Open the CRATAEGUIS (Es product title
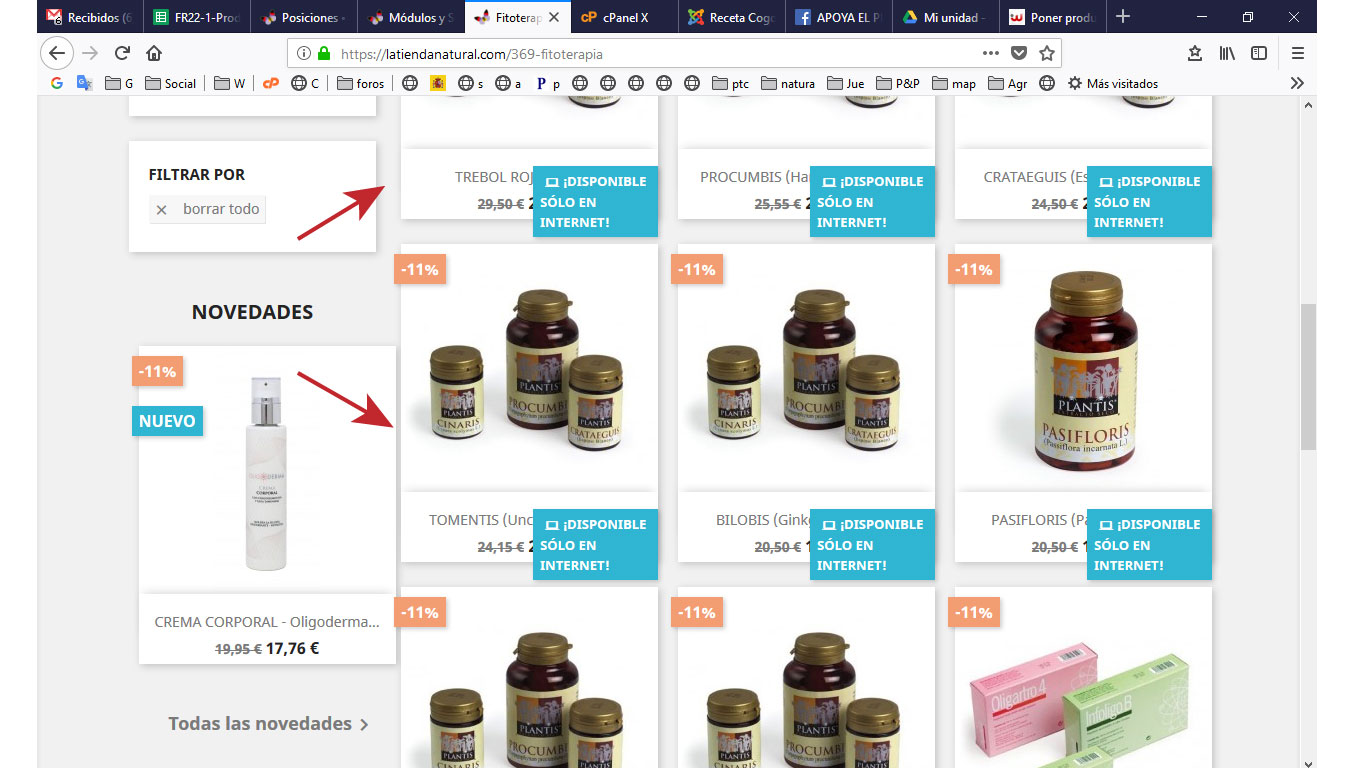 [1035, 177]
